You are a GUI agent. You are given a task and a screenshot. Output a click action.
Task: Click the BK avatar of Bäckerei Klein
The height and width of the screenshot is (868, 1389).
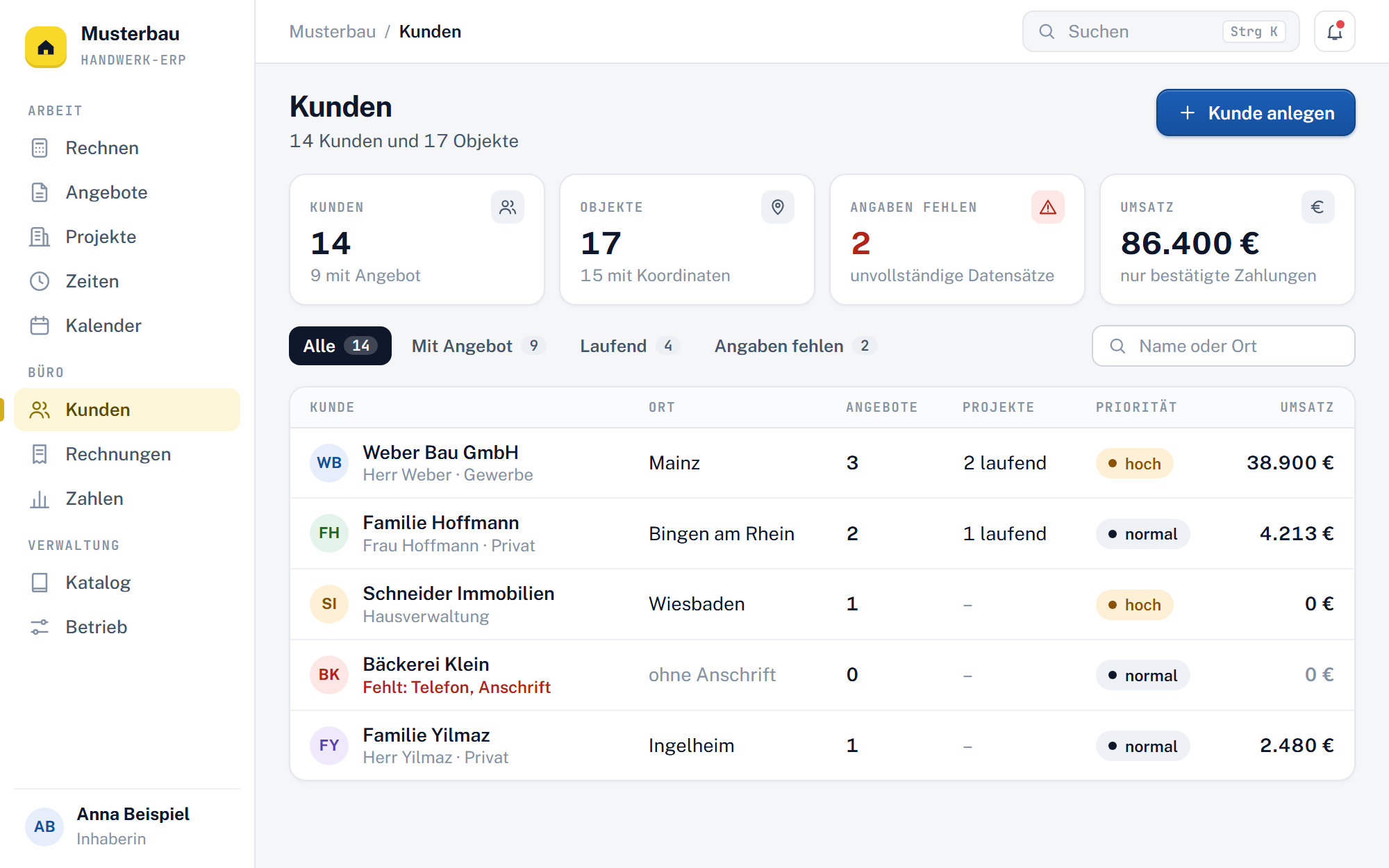coord(329,675)
